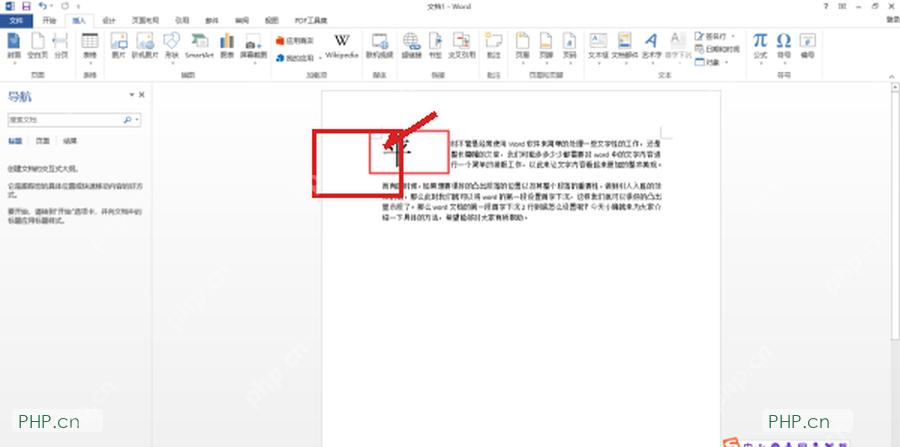900x447 pixels.
Task: Insert online video (联机视频)
Action: coord(379,46)
